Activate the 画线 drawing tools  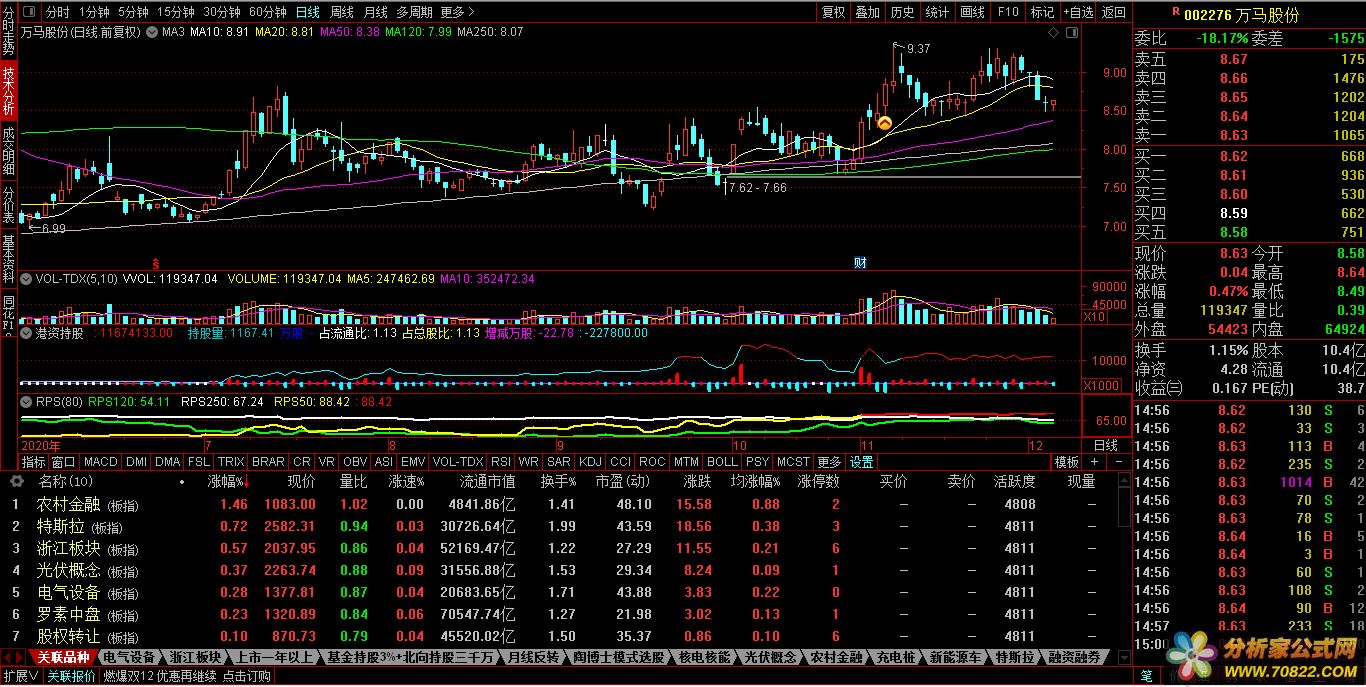coord(972,12)
